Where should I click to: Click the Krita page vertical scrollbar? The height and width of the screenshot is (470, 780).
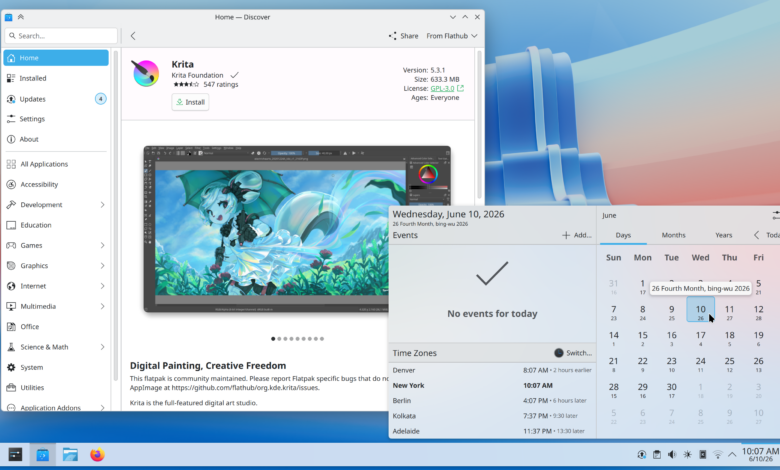(479, 124)
